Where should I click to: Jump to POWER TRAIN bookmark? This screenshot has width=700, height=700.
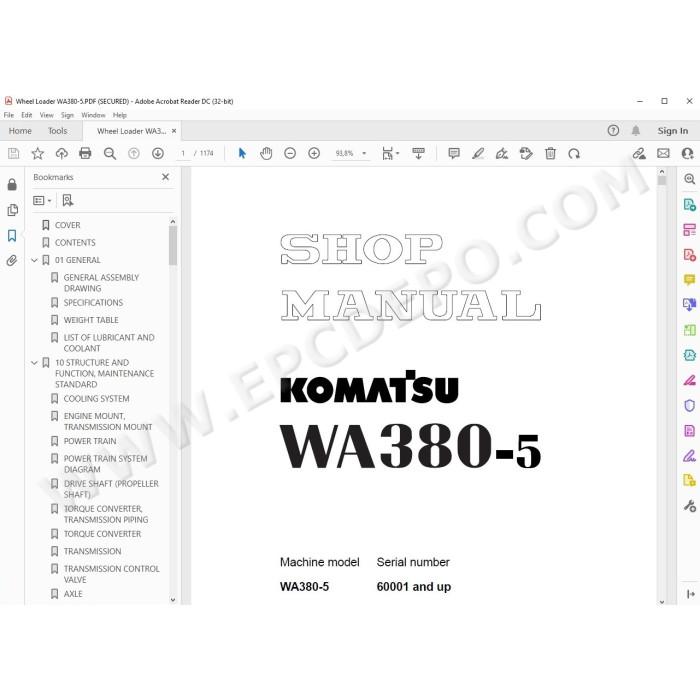(90, 441)
